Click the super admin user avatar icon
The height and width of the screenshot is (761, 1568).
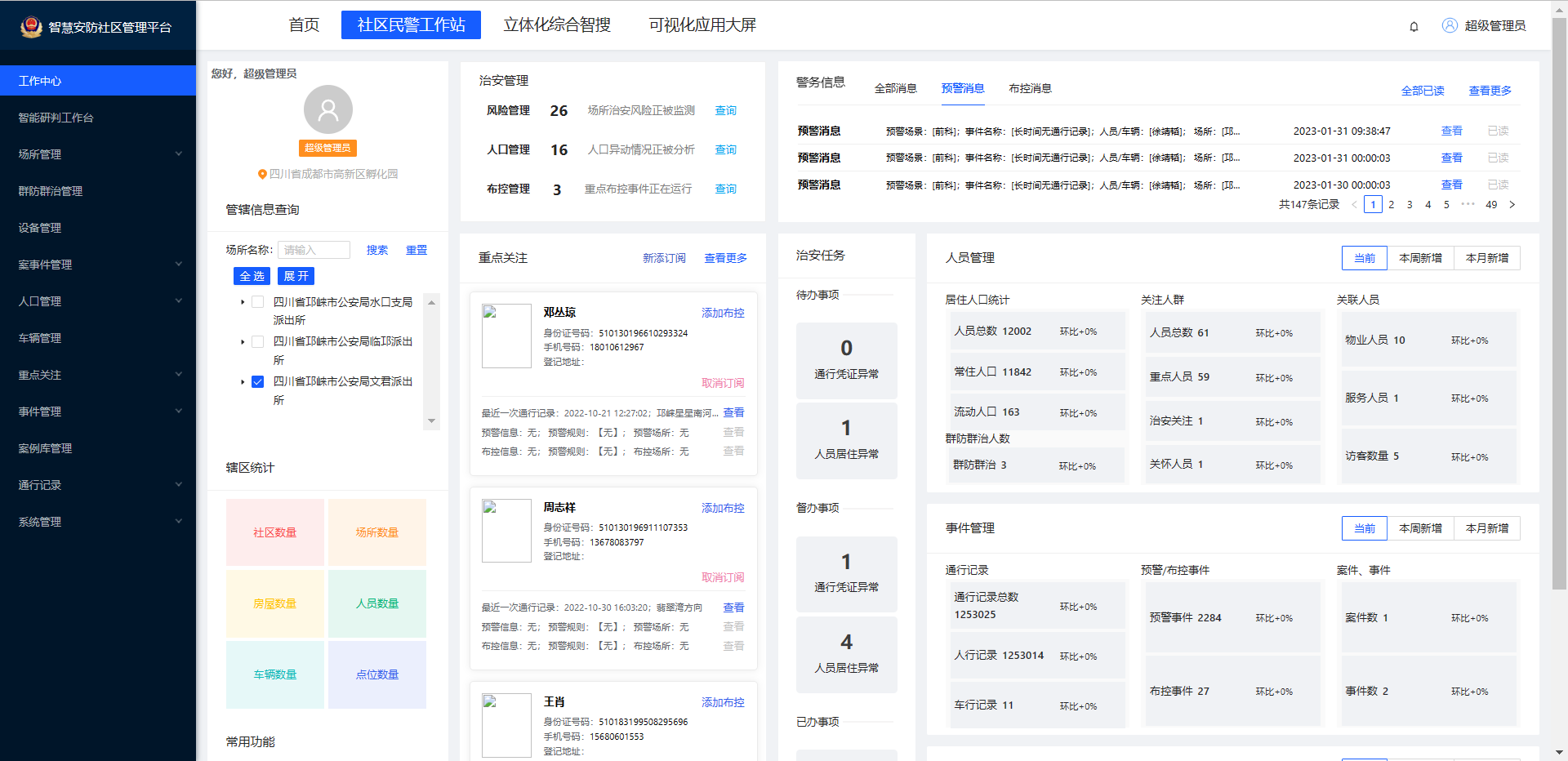(x=1450, y=25)
